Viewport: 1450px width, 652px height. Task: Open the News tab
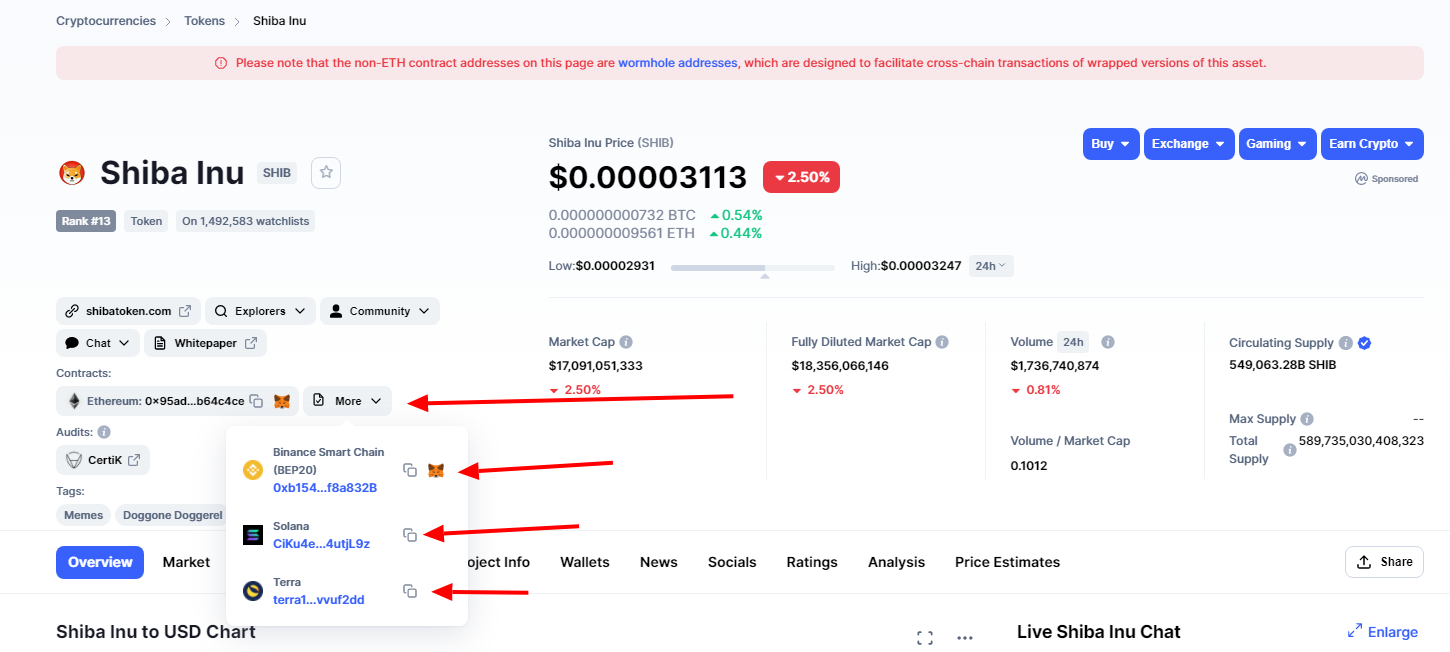659,562
